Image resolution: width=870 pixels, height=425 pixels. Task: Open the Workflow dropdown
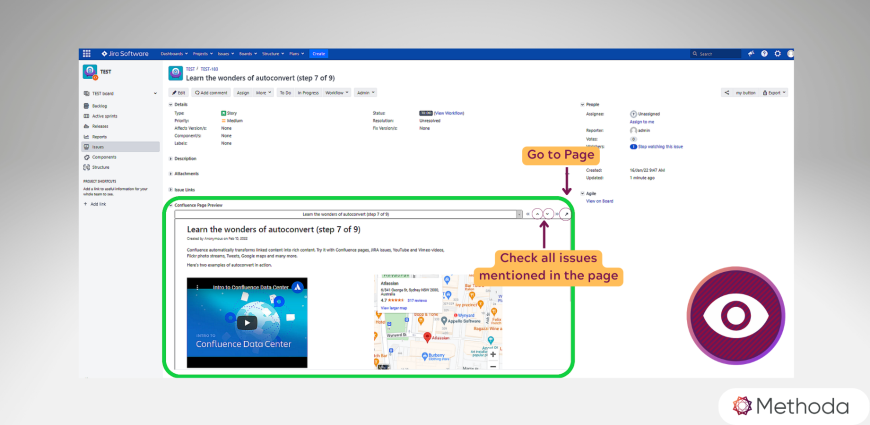[337, 93]
